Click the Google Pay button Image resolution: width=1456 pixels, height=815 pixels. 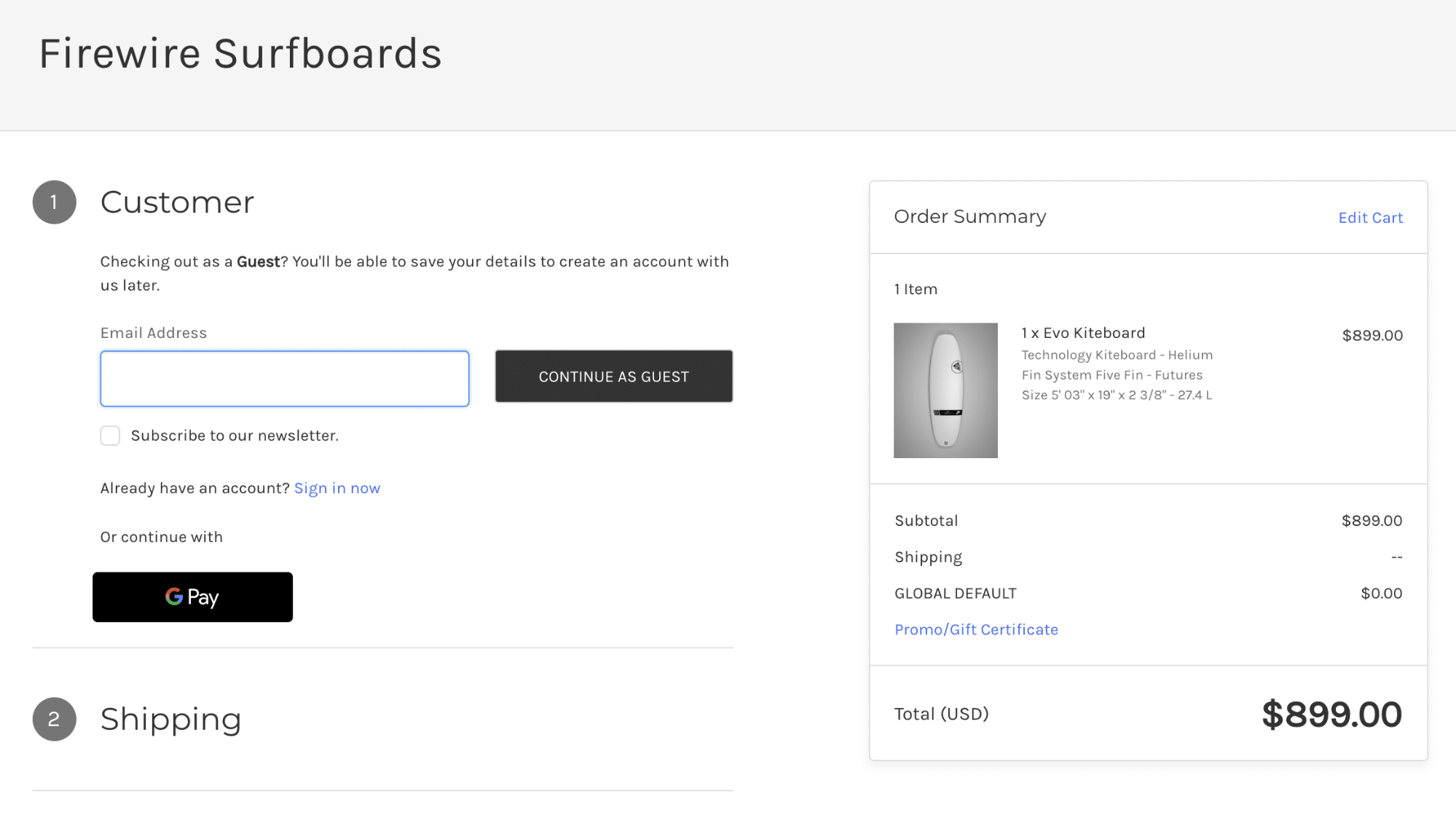click(192, 597)
